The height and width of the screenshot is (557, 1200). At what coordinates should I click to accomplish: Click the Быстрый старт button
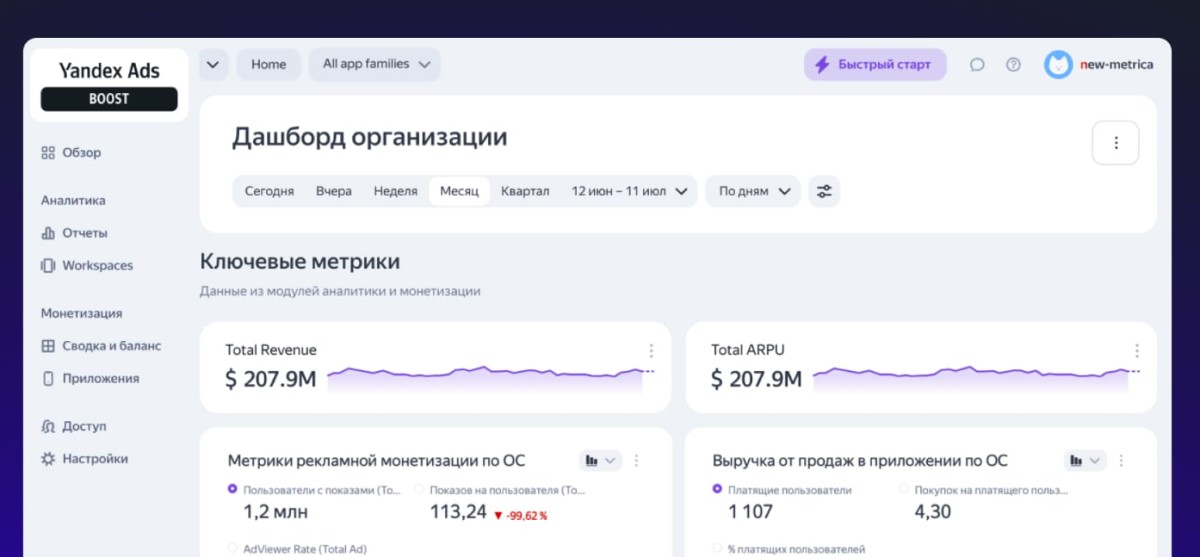875,65
